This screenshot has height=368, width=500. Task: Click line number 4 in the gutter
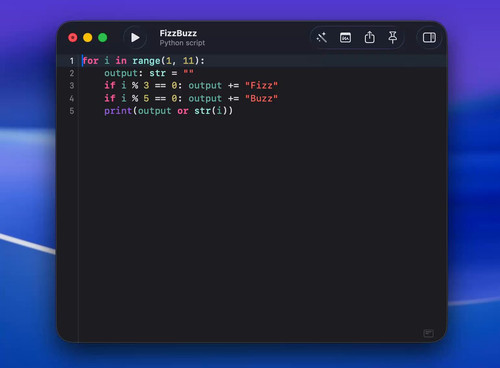tap(72, 98)
